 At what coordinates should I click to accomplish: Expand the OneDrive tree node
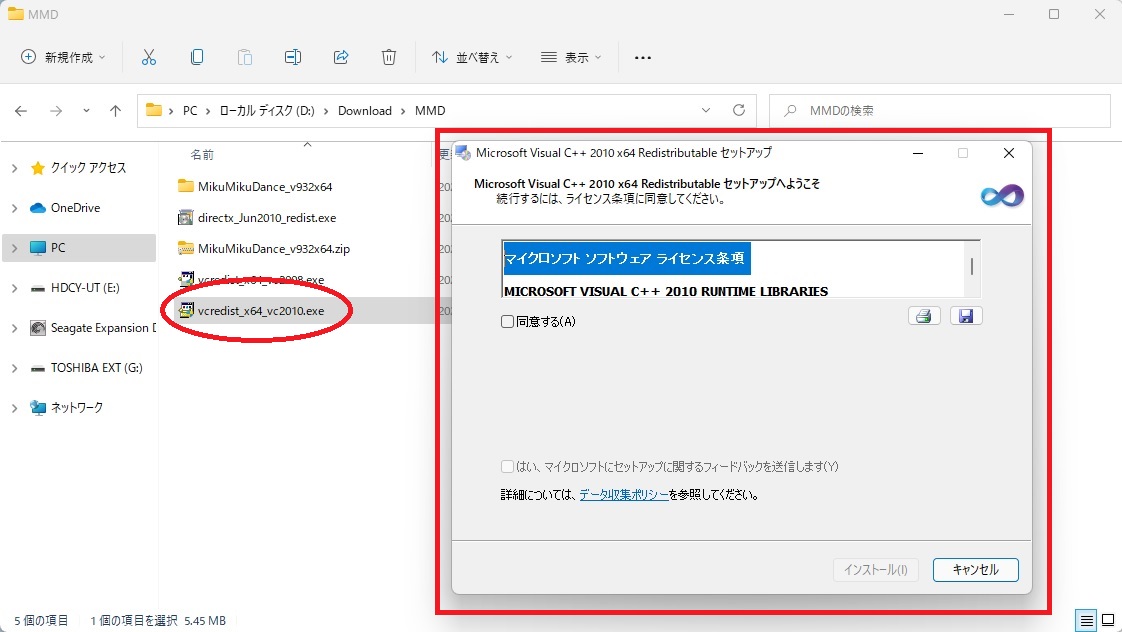(14, 208)
